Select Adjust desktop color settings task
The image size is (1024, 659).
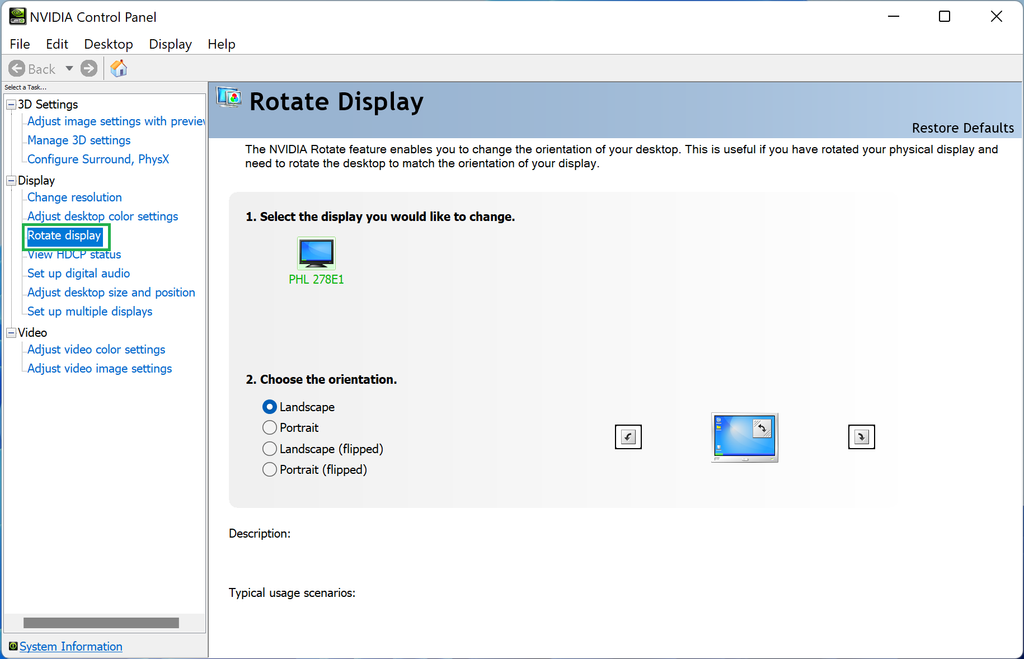tap(102, 216)
